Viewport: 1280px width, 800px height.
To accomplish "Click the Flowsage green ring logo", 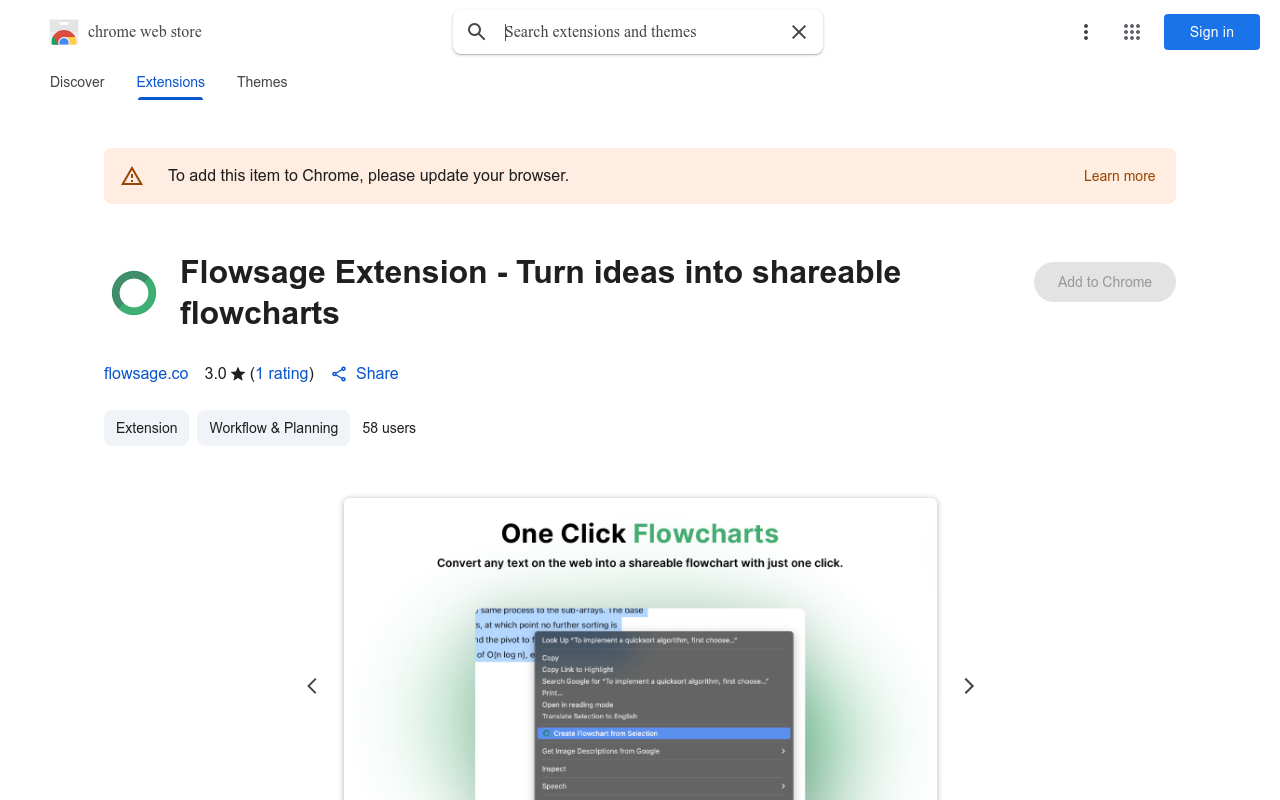I will click(x=134, y=293).
